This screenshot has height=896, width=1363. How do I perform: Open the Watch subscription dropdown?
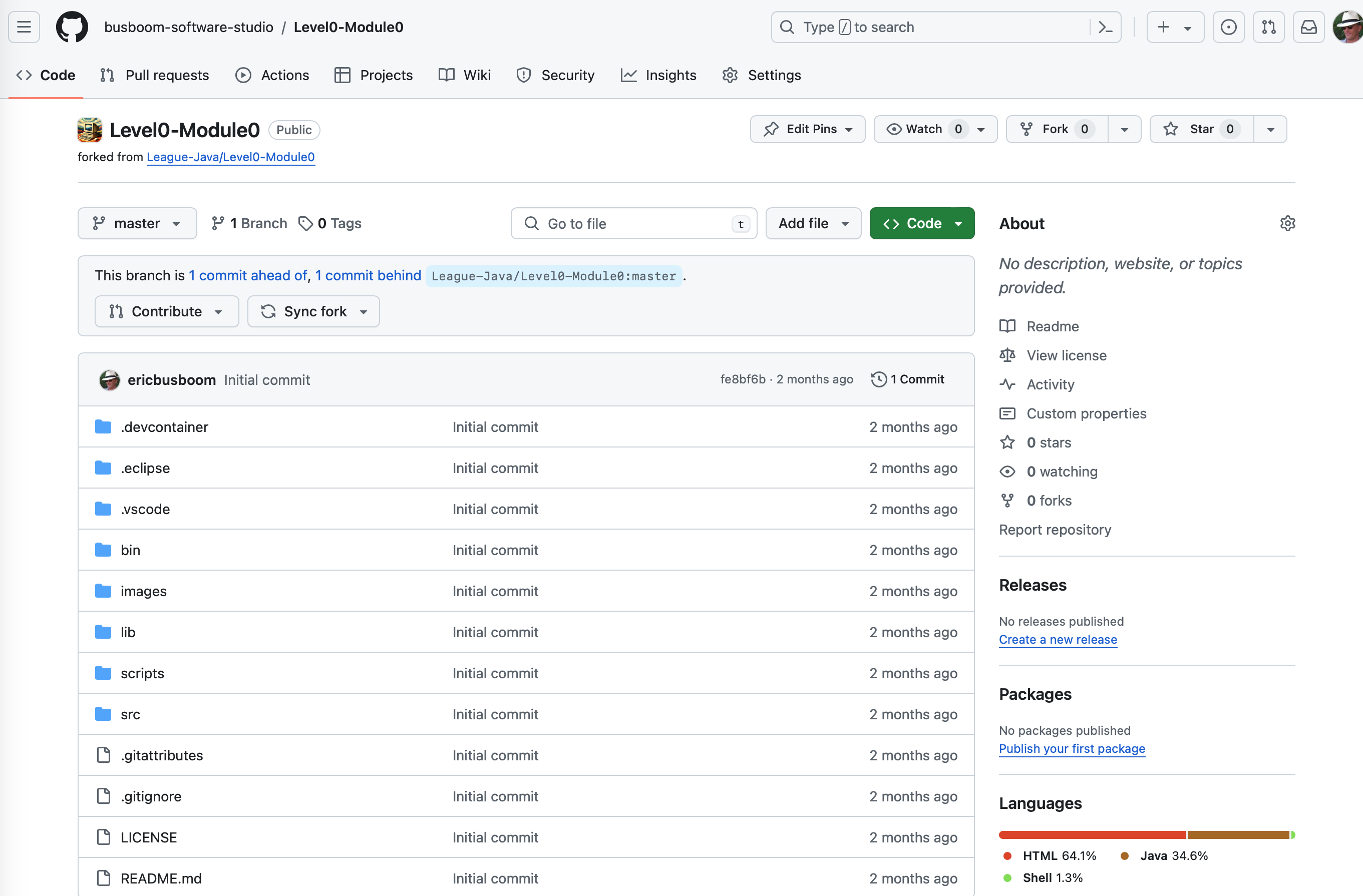pos(935,129)
